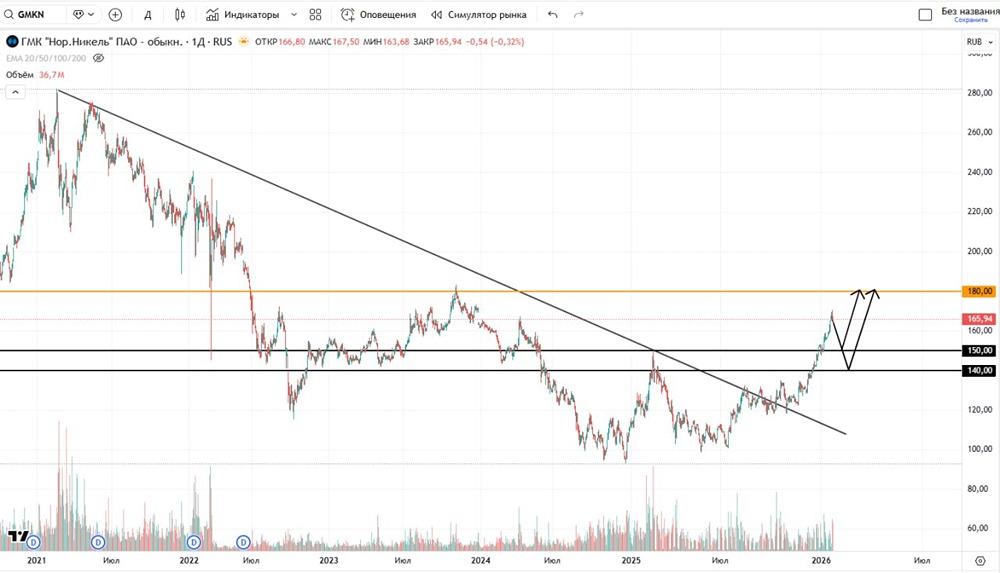Click the 165,94 current price label
Viewport: 1000px width, 573px height.
click(980, 318)
